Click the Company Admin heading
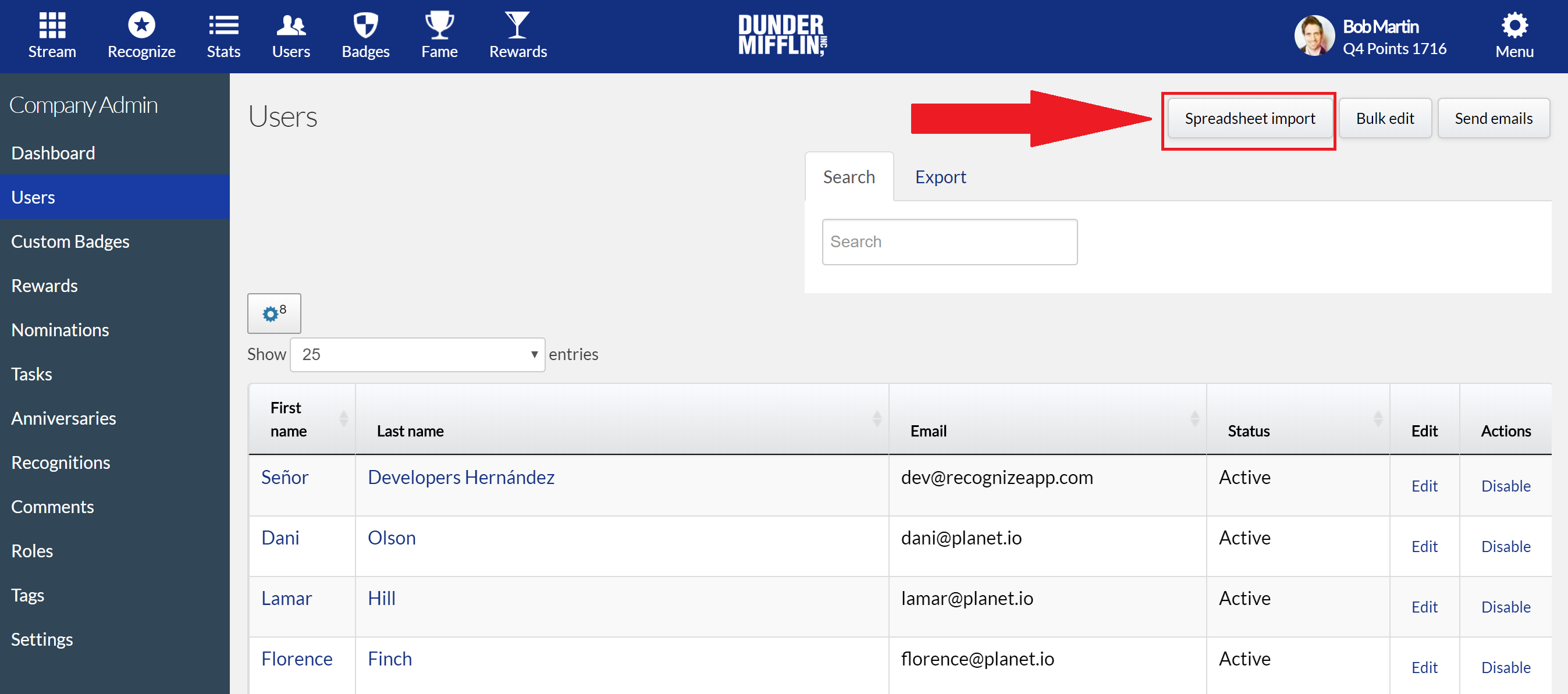1568x694 pixels. pyautogui.click(x=83, y=105)
